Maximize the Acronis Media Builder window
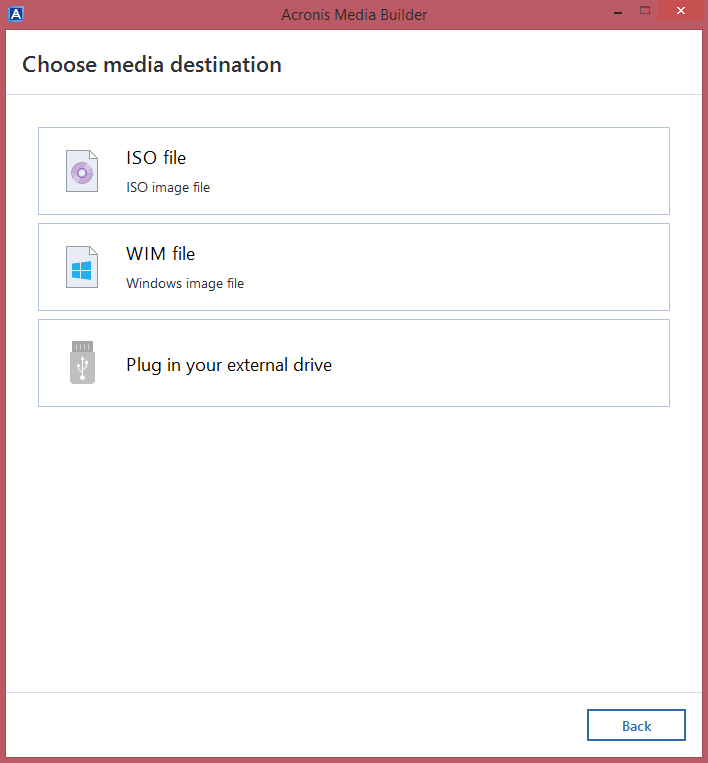The height and width of the screenshot is (763, 708). [x=645, y=10]
